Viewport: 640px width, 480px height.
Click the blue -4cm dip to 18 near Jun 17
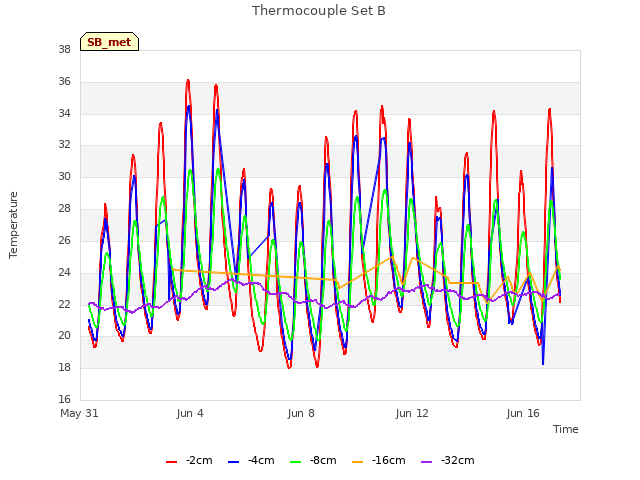tap(543, 364)
